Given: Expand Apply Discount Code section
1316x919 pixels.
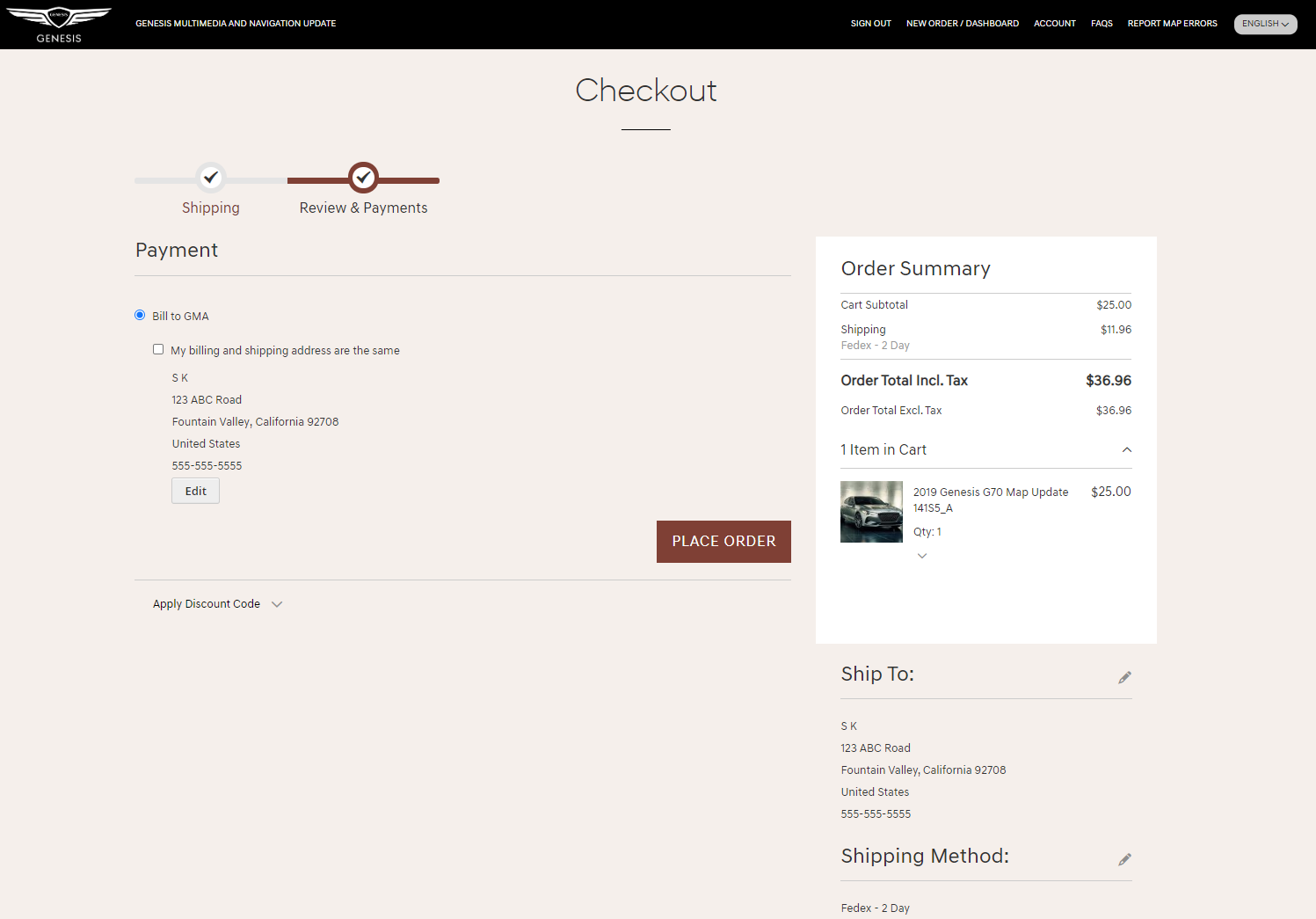Looking at the screenshot, I should [217, 604].
